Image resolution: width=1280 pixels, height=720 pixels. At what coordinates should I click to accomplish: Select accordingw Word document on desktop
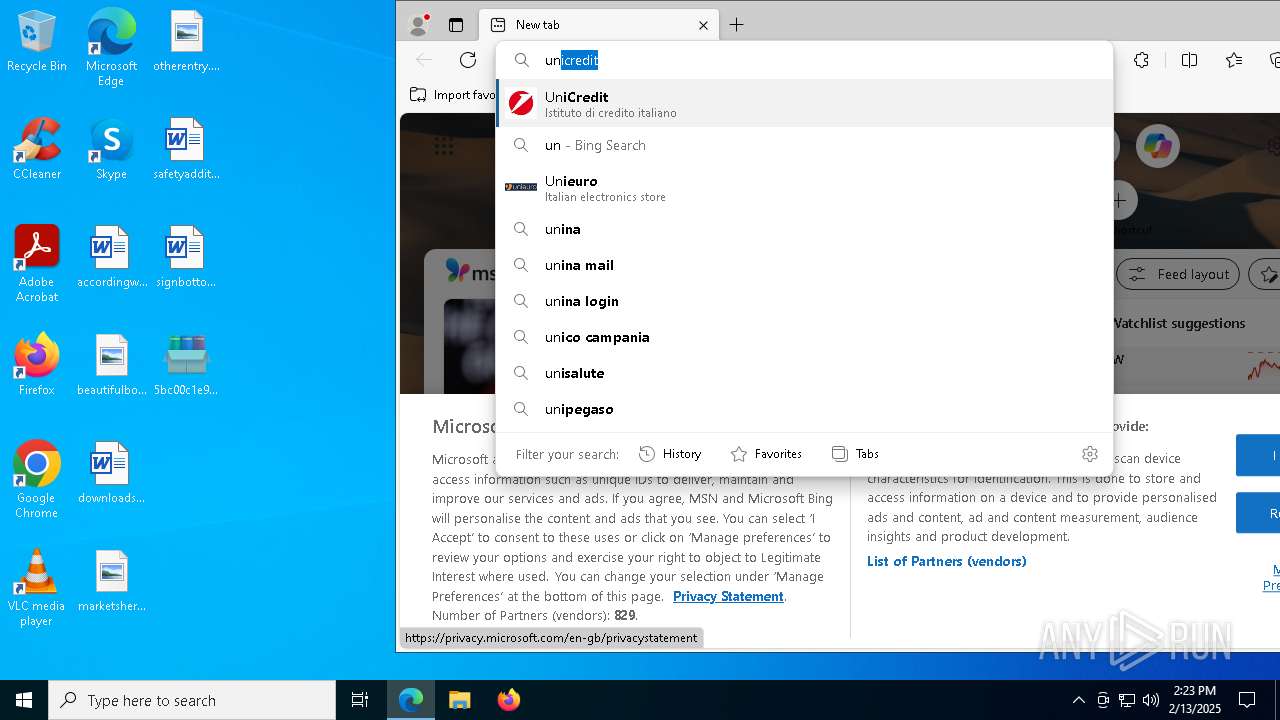pyautogui.click(x=111, y=258)
